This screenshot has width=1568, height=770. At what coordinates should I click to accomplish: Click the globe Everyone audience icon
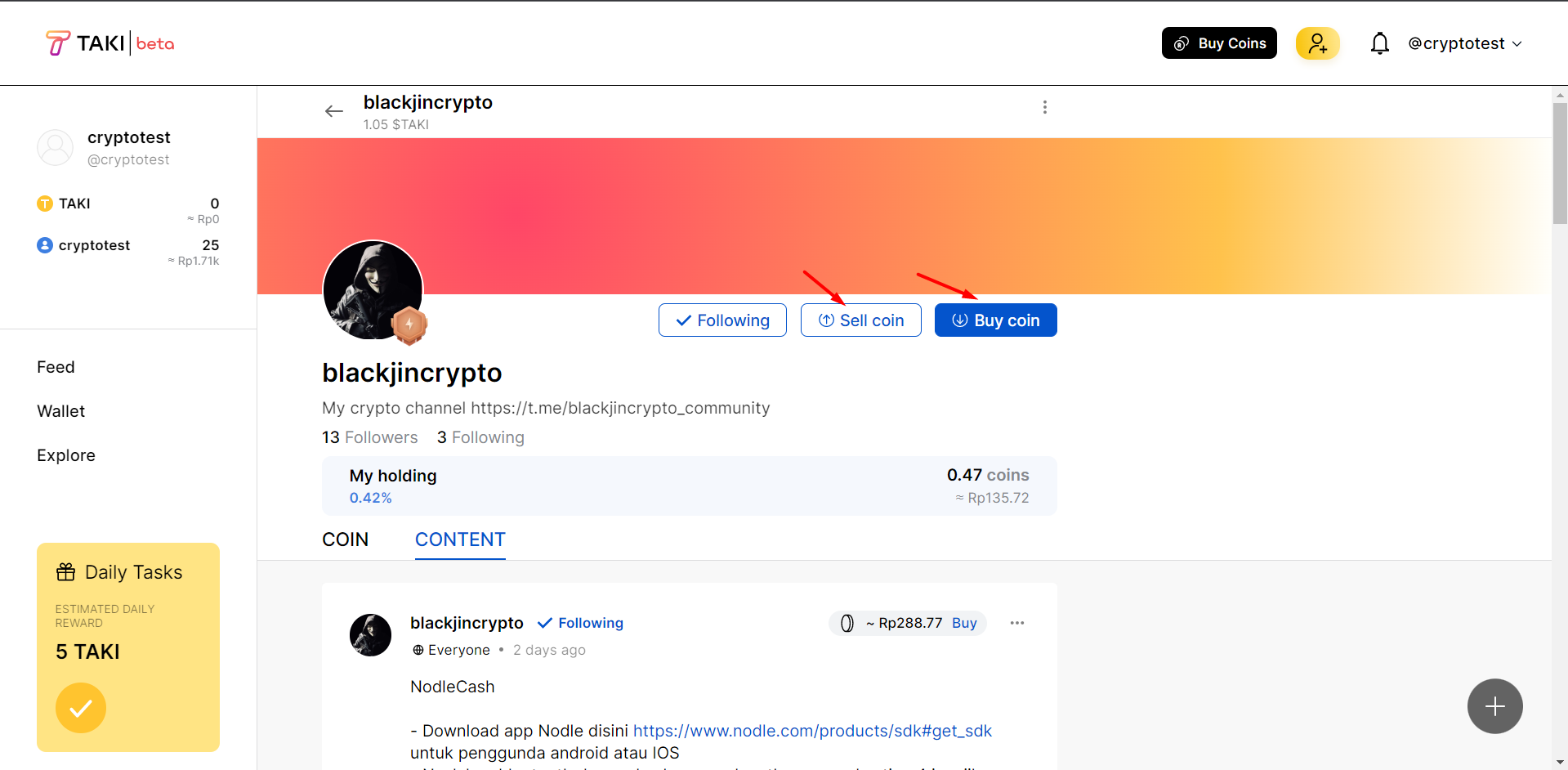(x=418, y=650)
